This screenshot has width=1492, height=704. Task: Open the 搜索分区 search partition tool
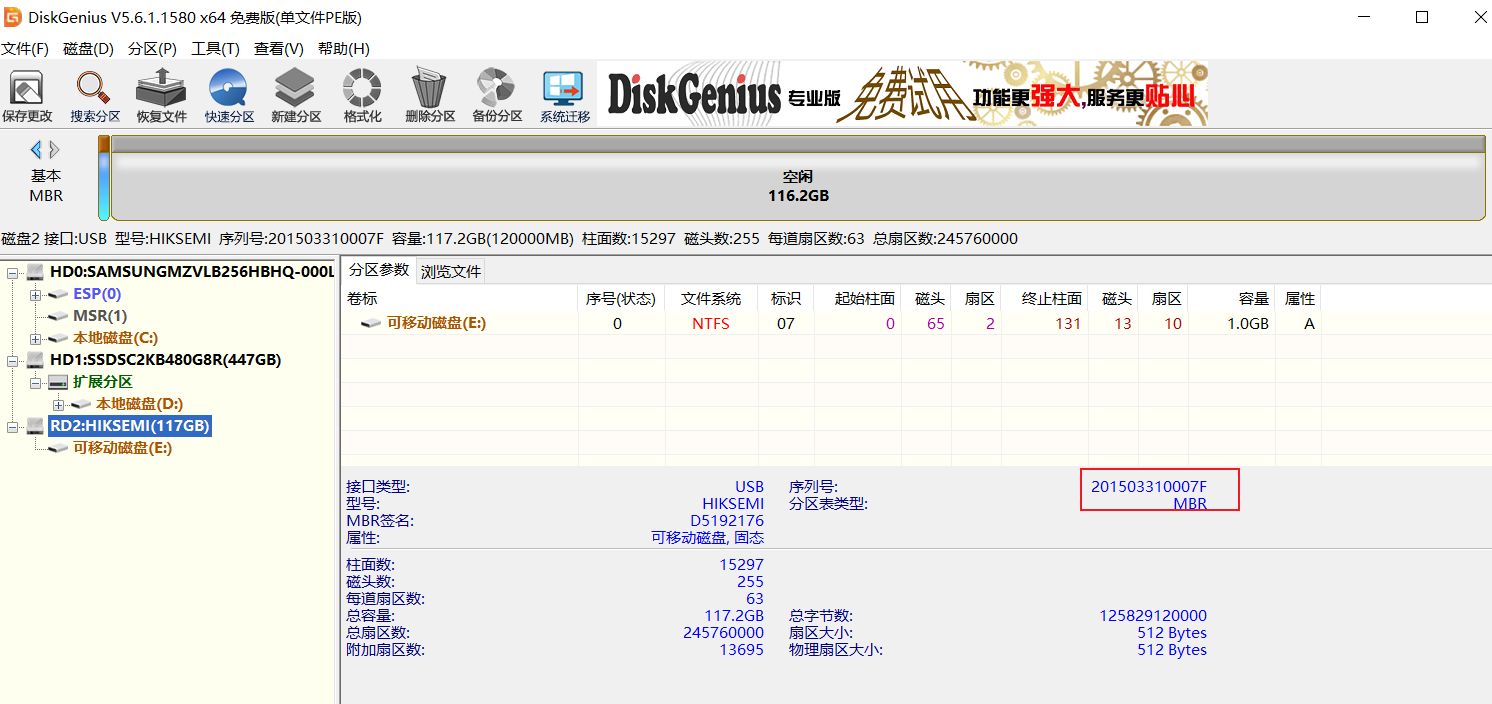[x=95, y=96]
